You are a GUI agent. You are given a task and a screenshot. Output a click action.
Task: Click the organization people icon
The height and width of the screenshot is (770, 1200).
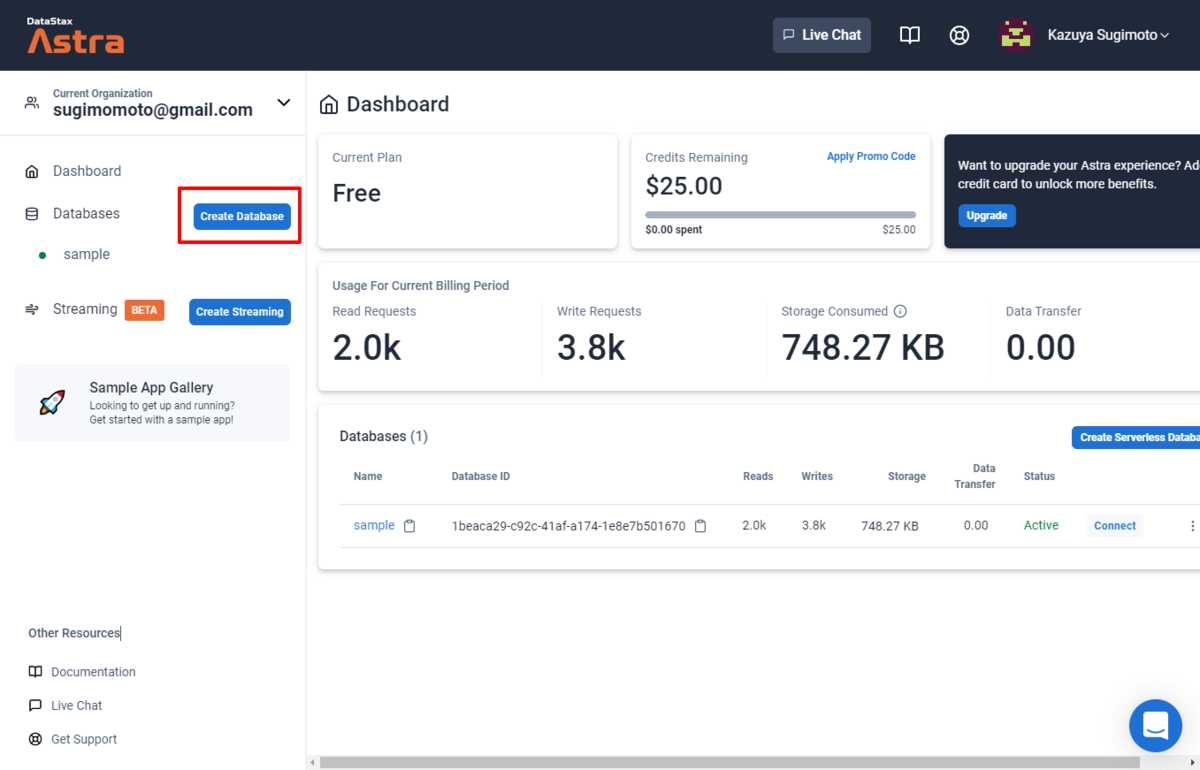(33, 102)
